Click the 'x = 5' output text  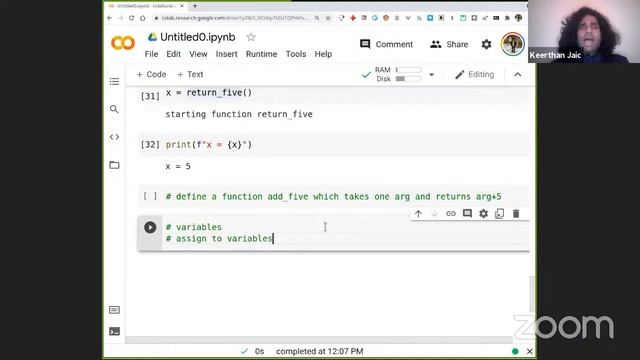pyautogui.click(x=178, y=166)
